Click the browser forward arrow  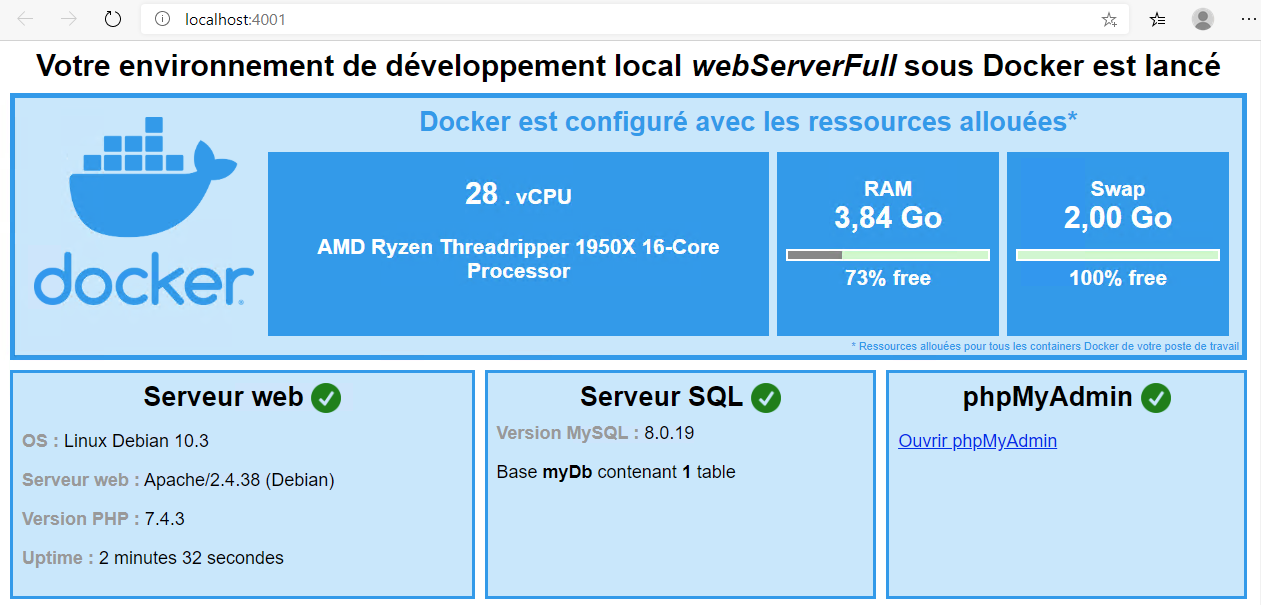tap(69, 19)
